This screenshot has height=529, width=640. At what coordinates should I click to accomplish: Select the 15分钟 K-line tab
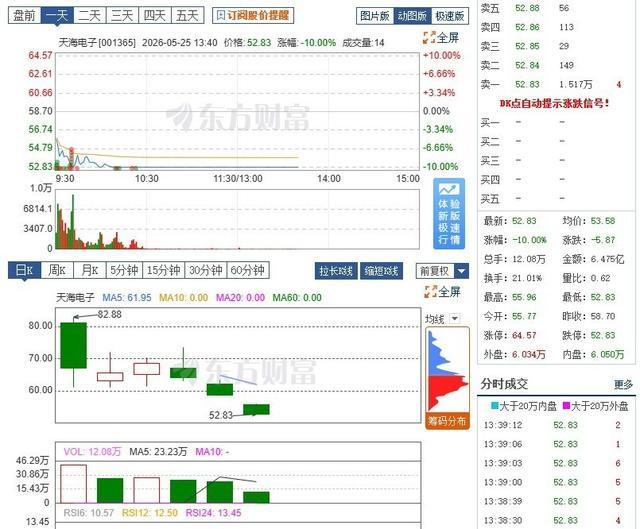pyautogui.click(x=163, y=270)
